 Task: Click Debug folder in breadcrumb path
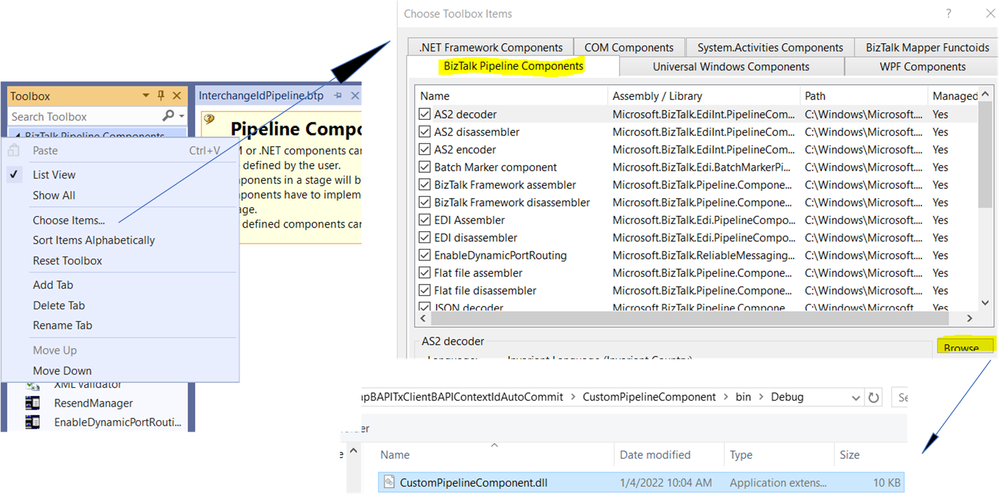tap(787, 396)
